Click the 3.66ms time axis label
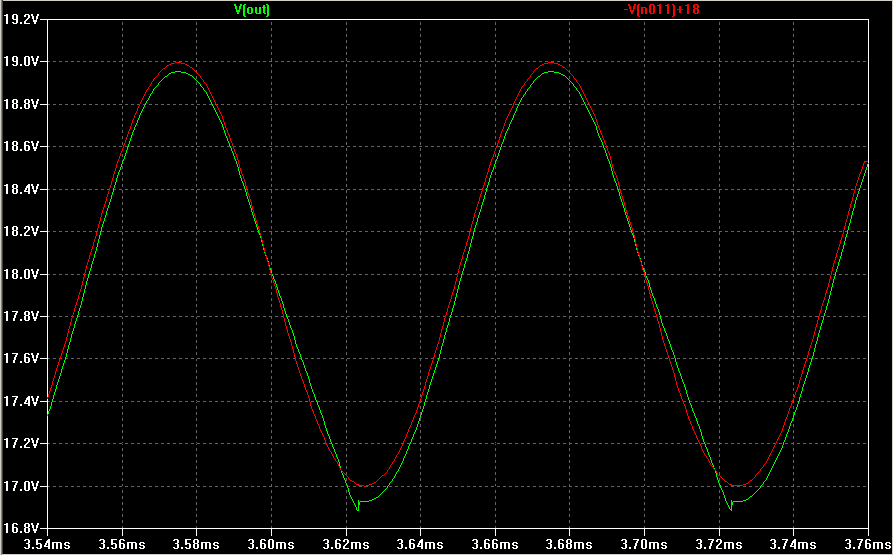The height and width of the screenshot is (555, 894). [495, 544]
